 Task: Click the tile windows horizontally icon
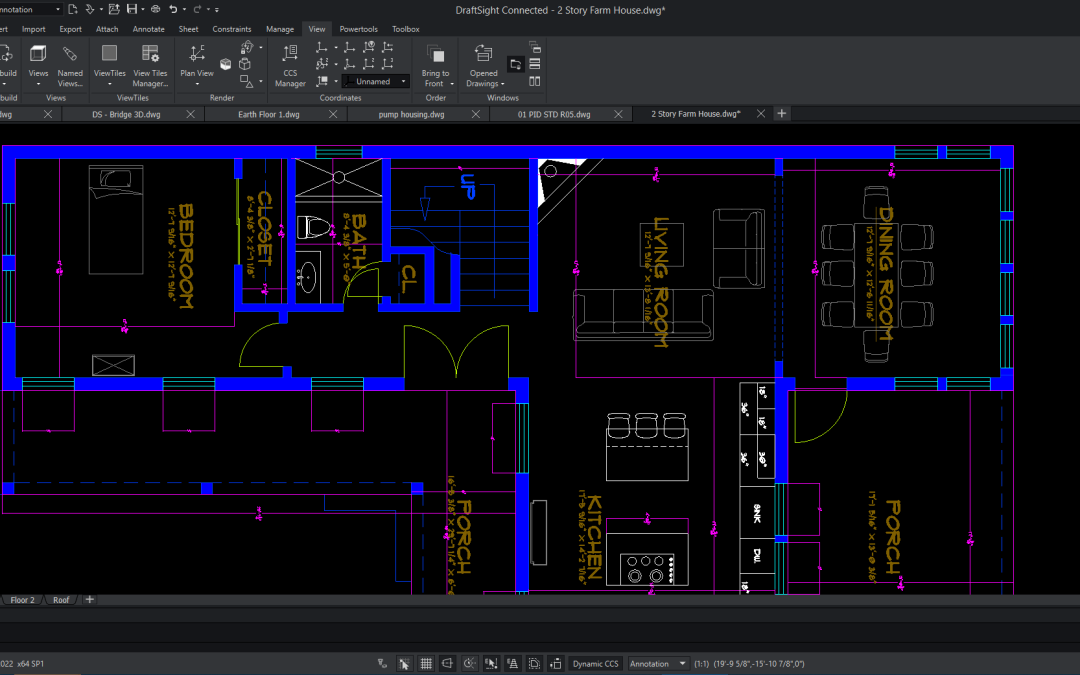click(534, 64)
